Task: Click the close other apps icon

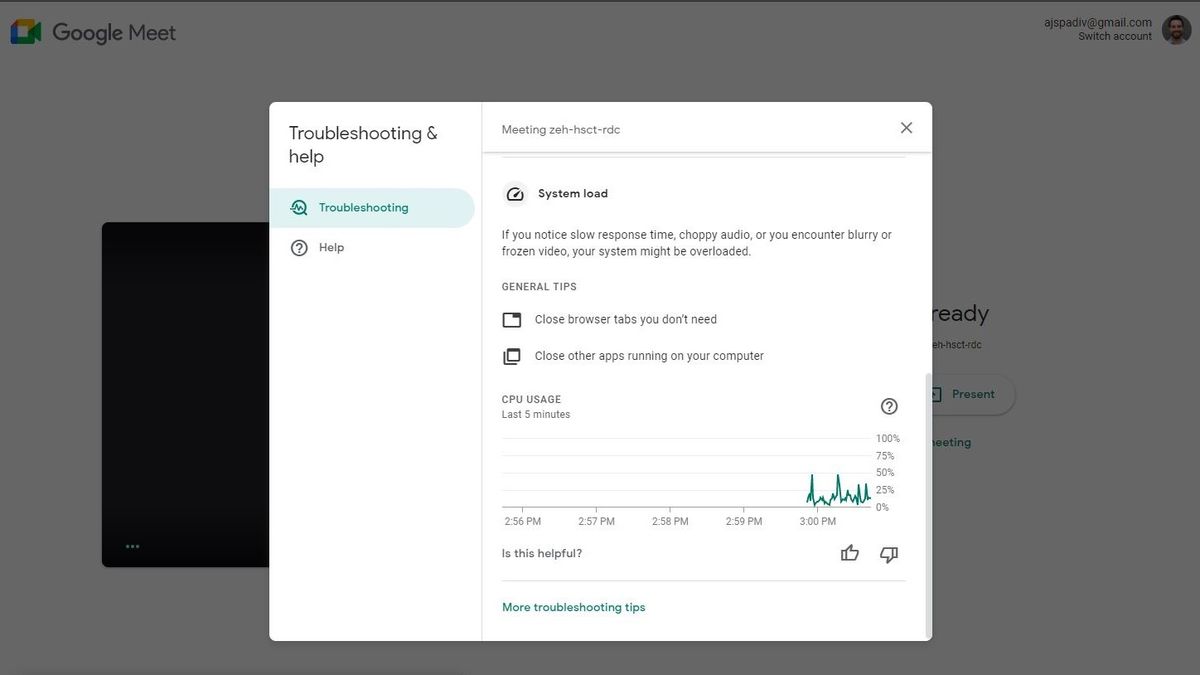Action: [512, 356]
